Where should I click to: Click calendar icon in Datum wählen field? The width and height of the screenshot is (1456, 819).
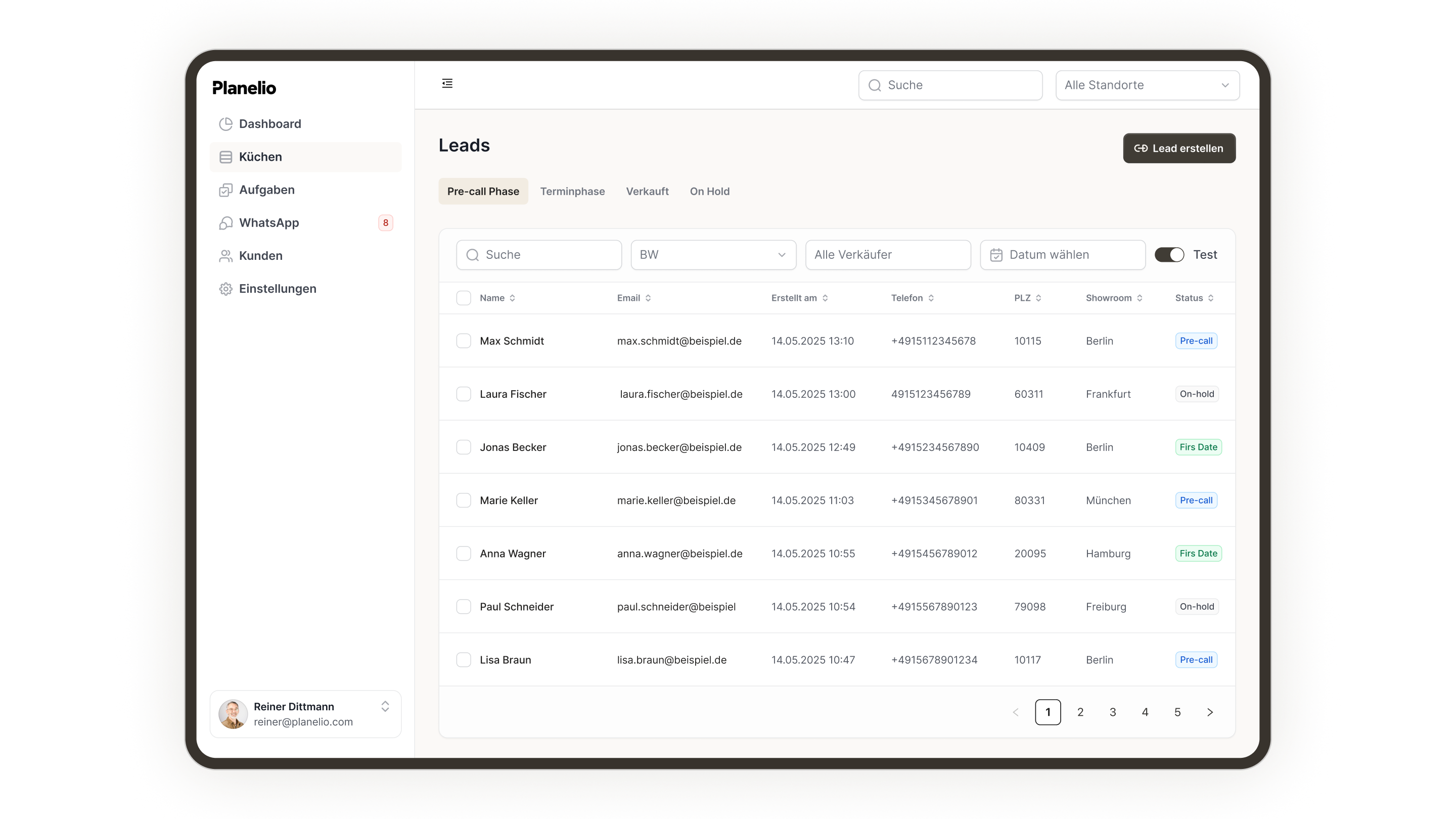point(996,255)
